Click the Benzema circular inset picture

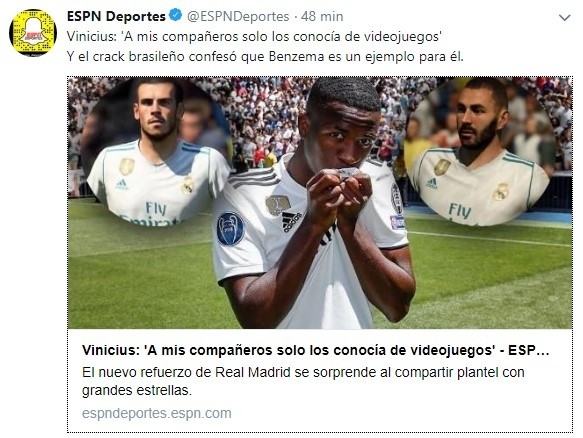pos(479,152)
